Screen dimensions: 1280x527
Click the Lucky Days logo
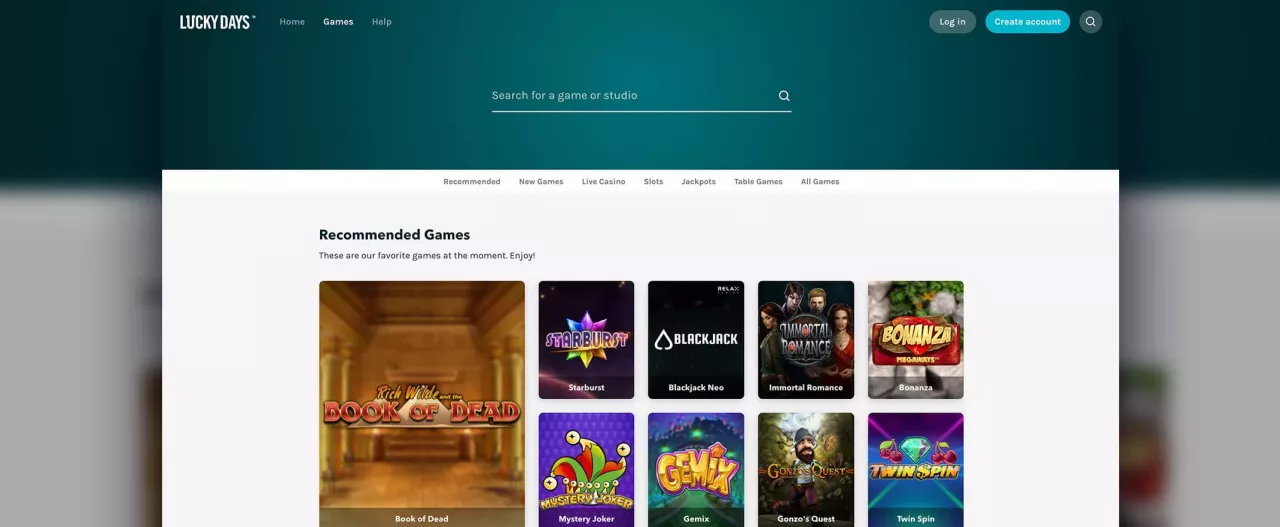tap(218, 22)
